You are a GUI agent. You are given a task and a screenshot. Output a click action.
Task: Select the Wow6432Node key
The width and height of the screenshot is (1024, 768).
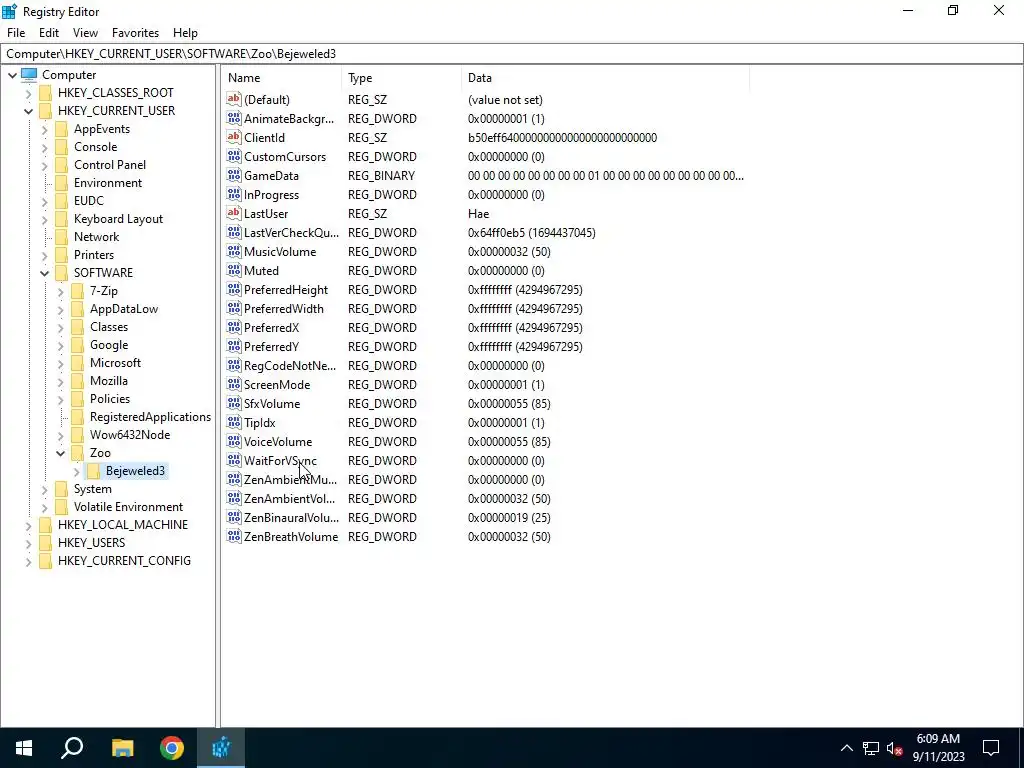pos(130,435)
